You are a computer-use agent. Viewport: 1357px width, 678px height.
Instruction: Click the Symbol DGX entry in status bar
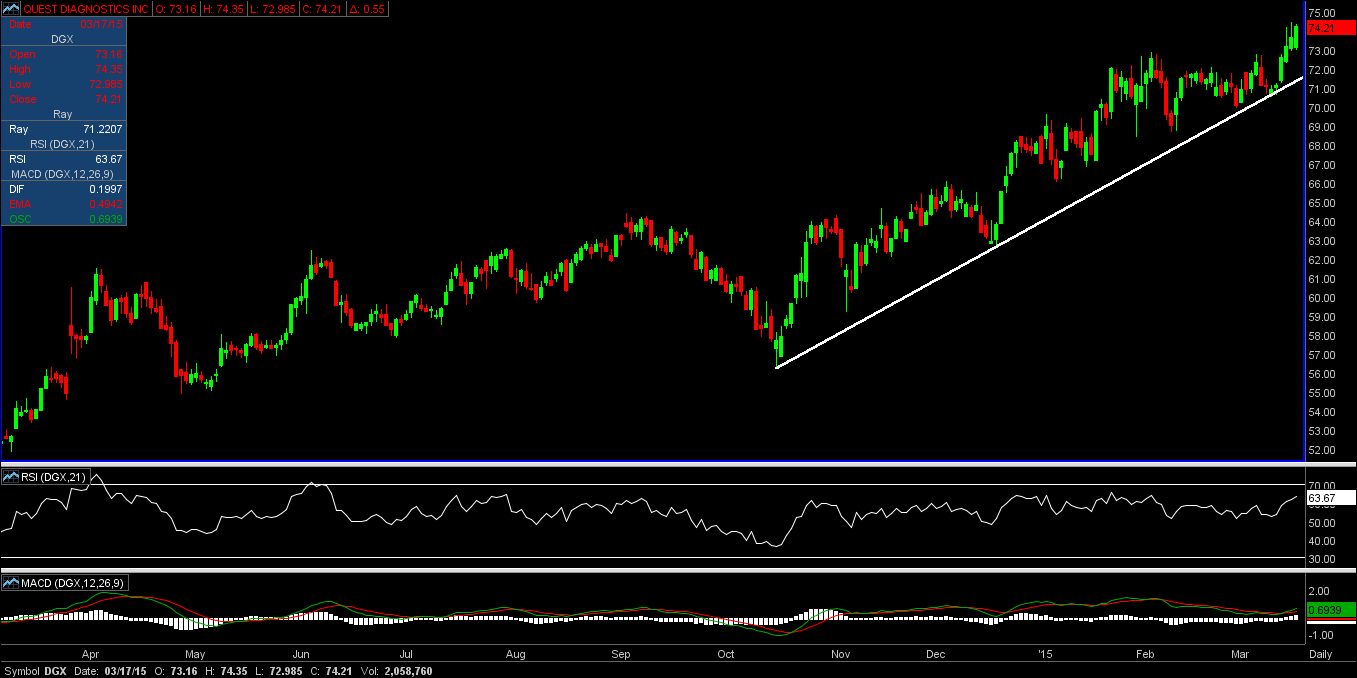tap(34, 671)
